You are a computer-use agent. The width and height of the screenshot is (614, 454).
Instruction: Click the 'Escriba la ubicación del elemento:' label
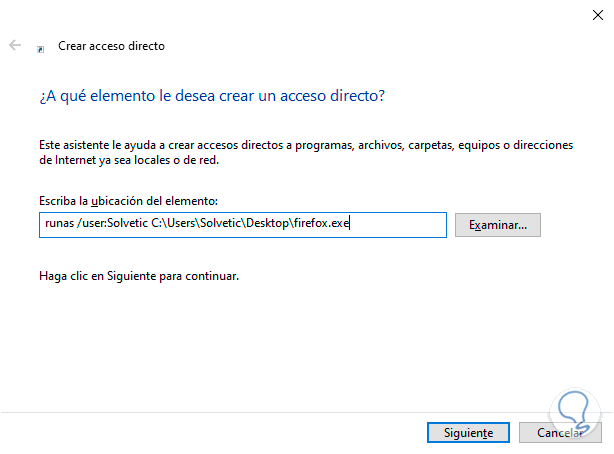127,202
